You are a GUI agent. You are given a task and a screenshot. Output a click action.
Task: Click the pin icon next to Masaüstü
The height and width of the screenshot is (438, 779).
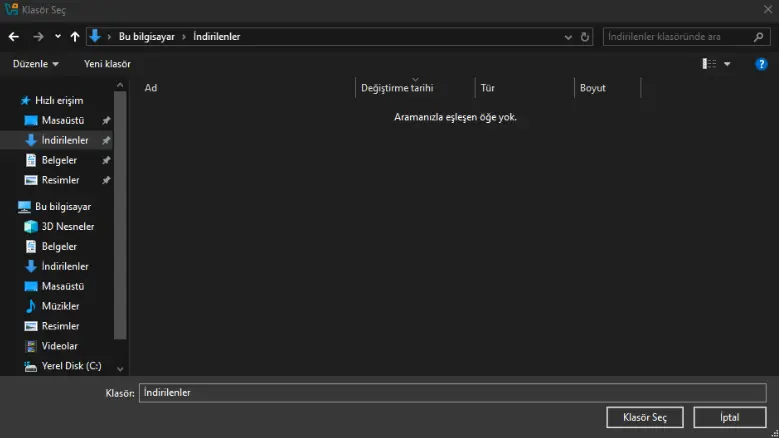point(106,121)
